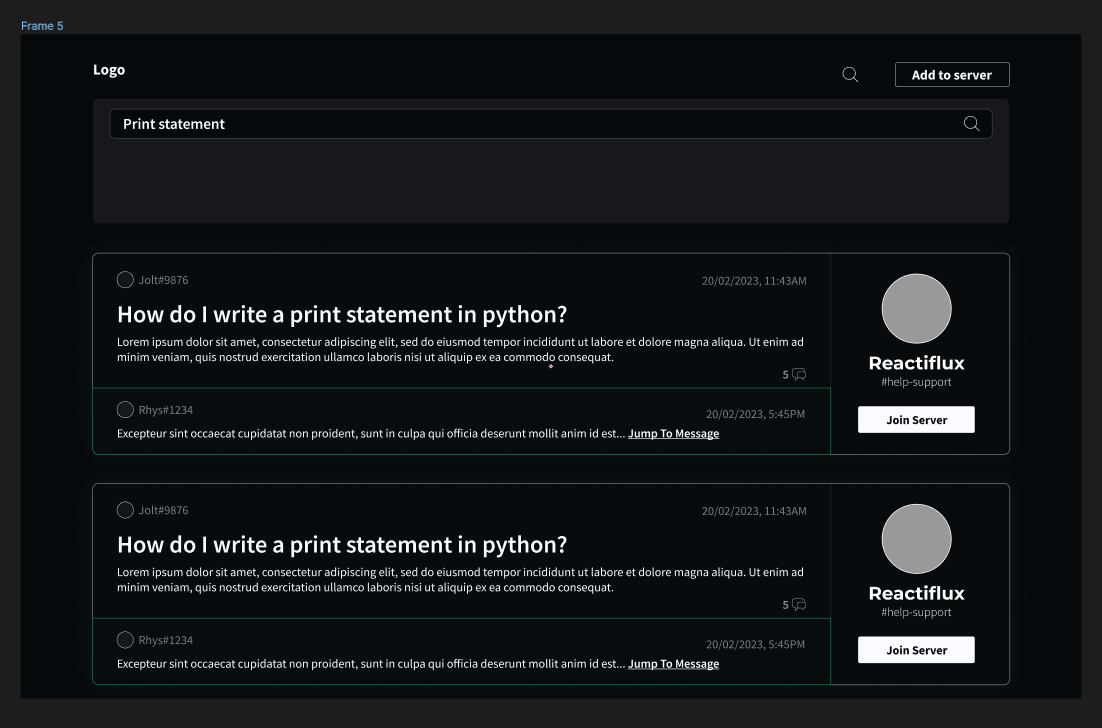This screenshot has height=728, width=1102.
Task: Click the Reactiflux server avatar on the first card
Action: click(916, 308)
